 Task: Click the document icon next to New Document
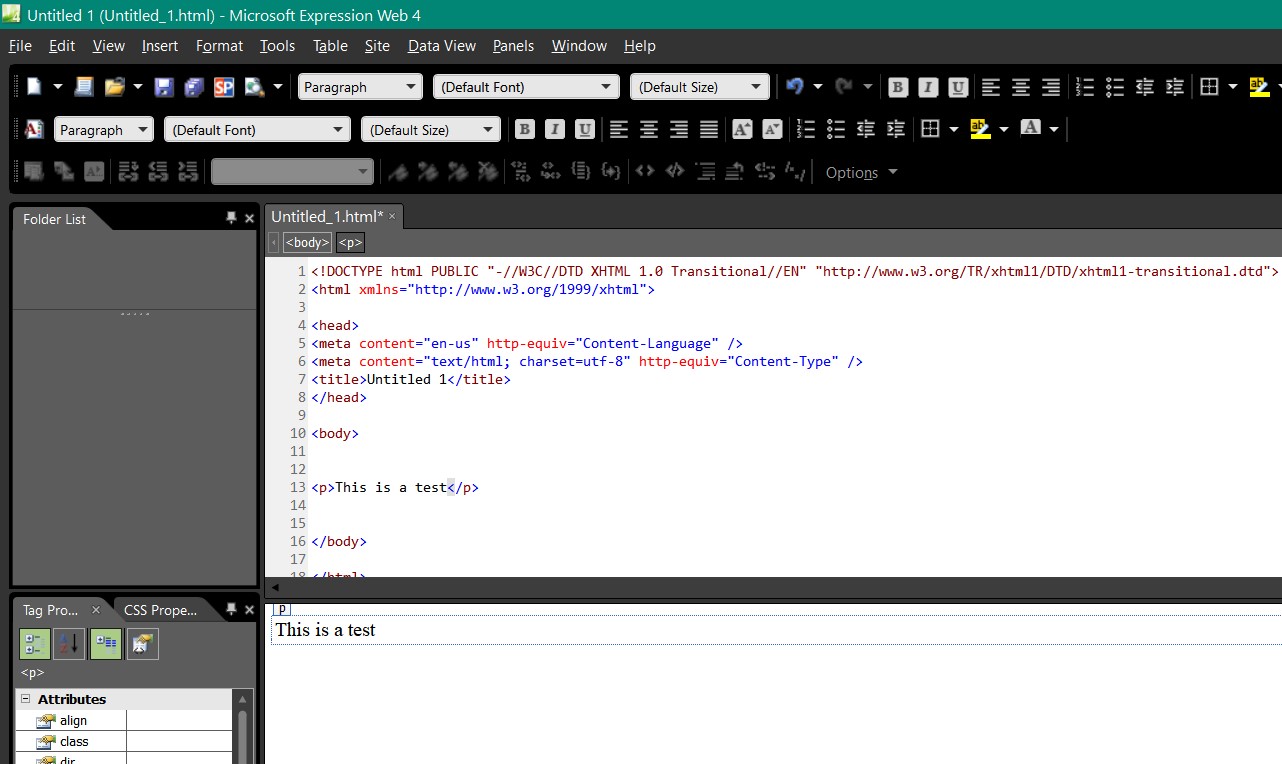[84, 87]
